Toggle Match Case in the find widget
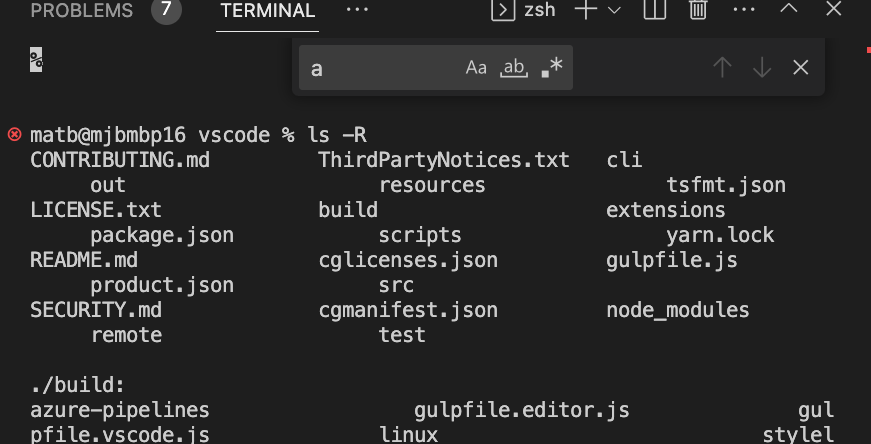This screenshot has width=871, height=444. 476,68
